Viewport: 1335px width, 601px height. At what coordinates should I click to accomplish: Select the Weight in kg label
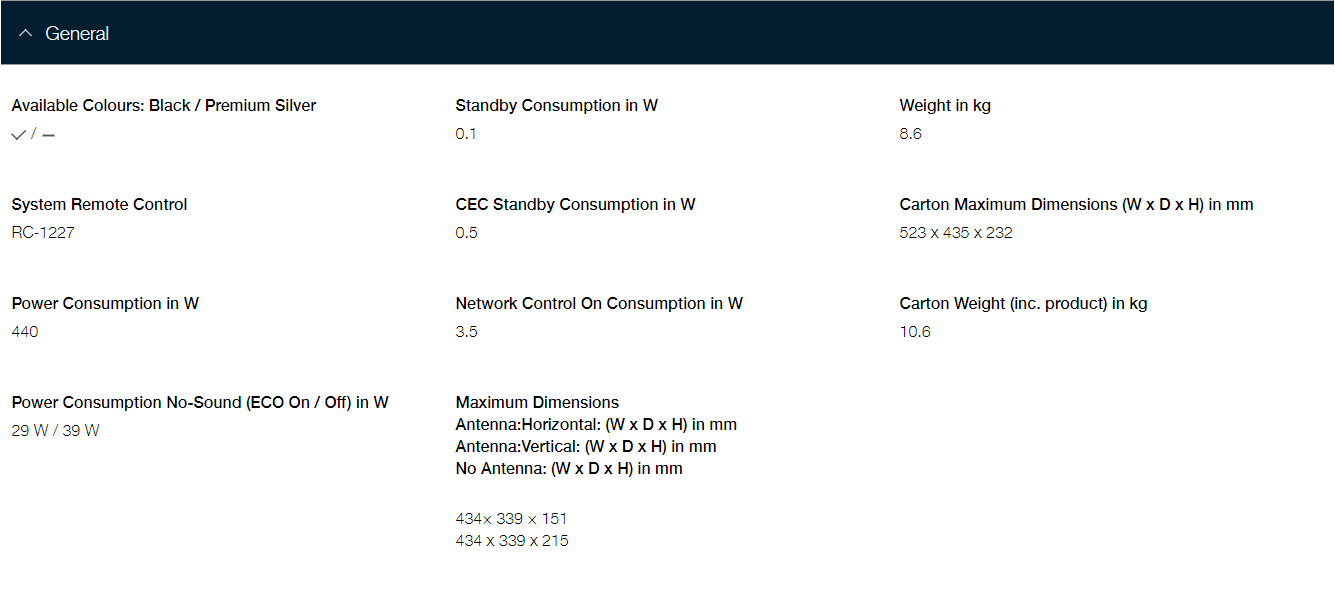pyautogui.click(x=945, y=105)
